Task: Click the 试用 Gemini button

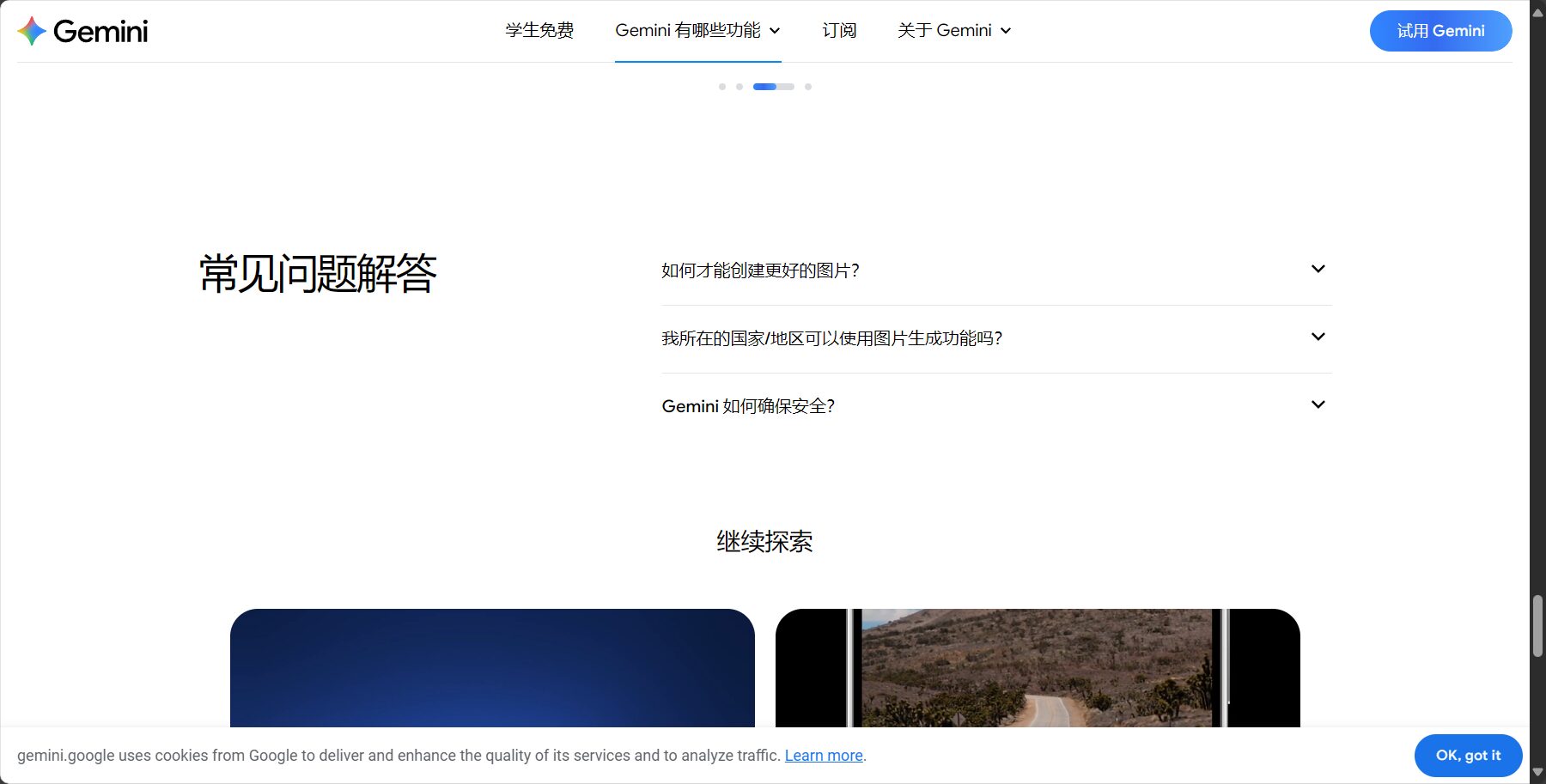Action: [x=1440, y=31]
